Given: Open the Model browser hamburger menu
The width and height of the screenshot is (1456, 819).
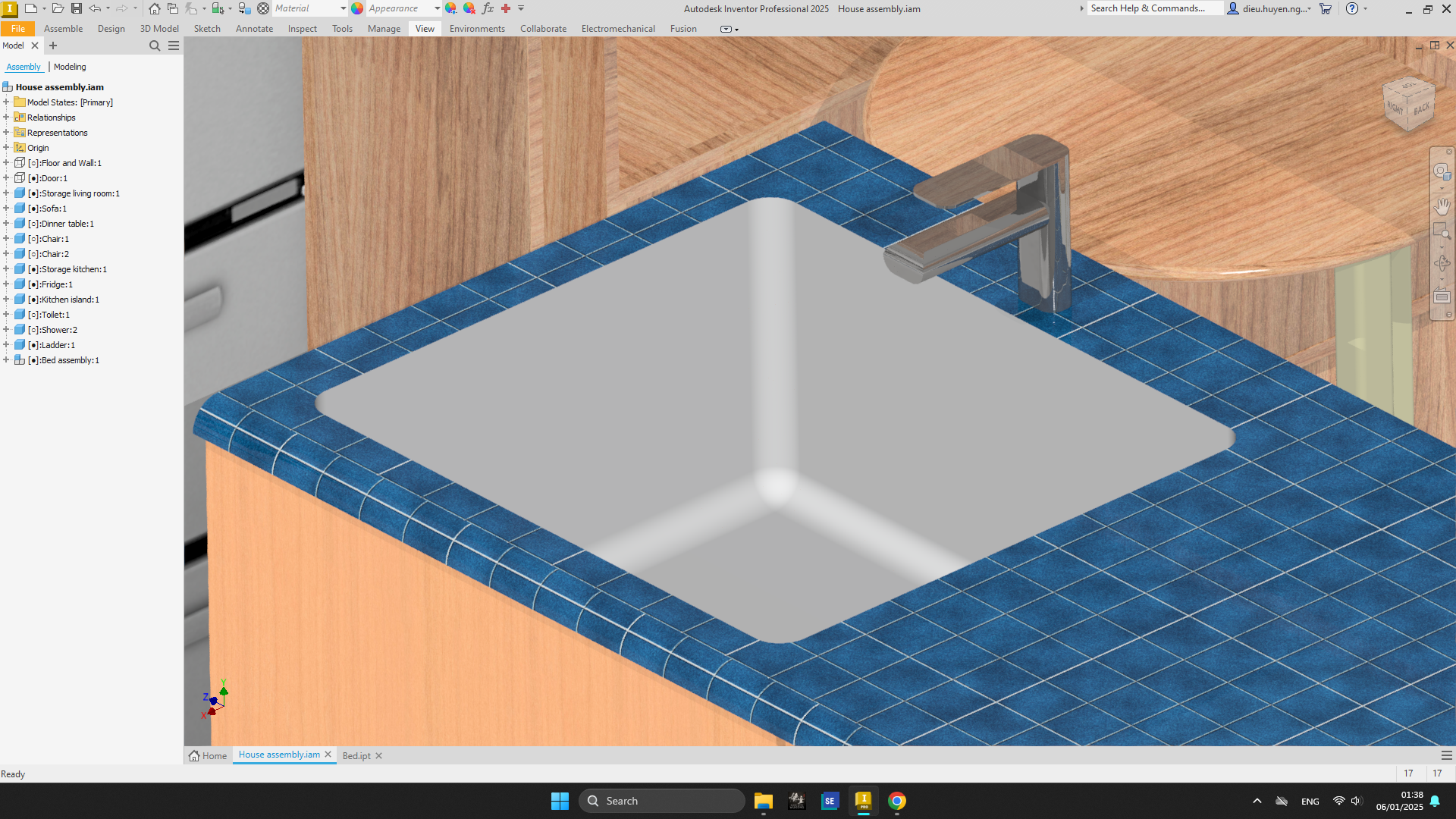Looking at the screenshot, I should pos(174,45).
